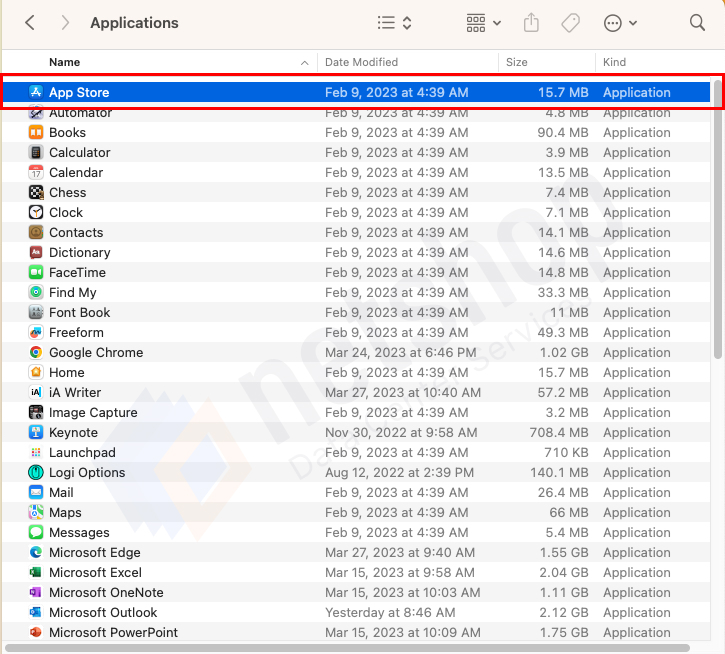Click the Share toolbar icon
725x654 pixels.
pos(531,23)
